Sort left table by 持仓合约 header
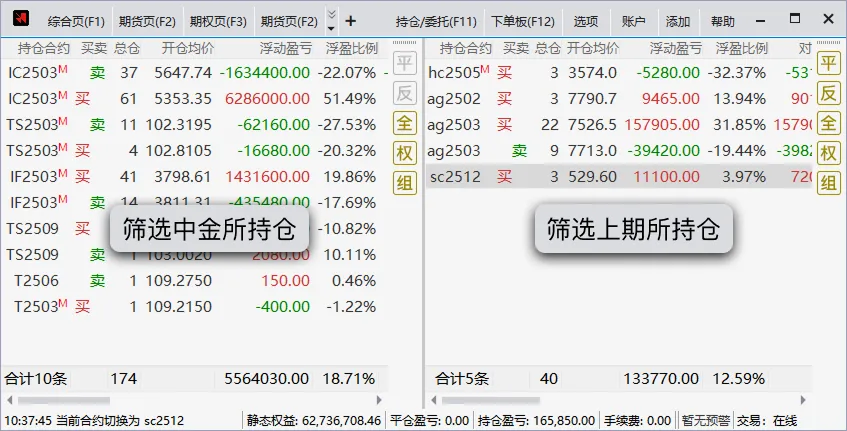Viewport: 847px width, 431px height. [44, 49]
